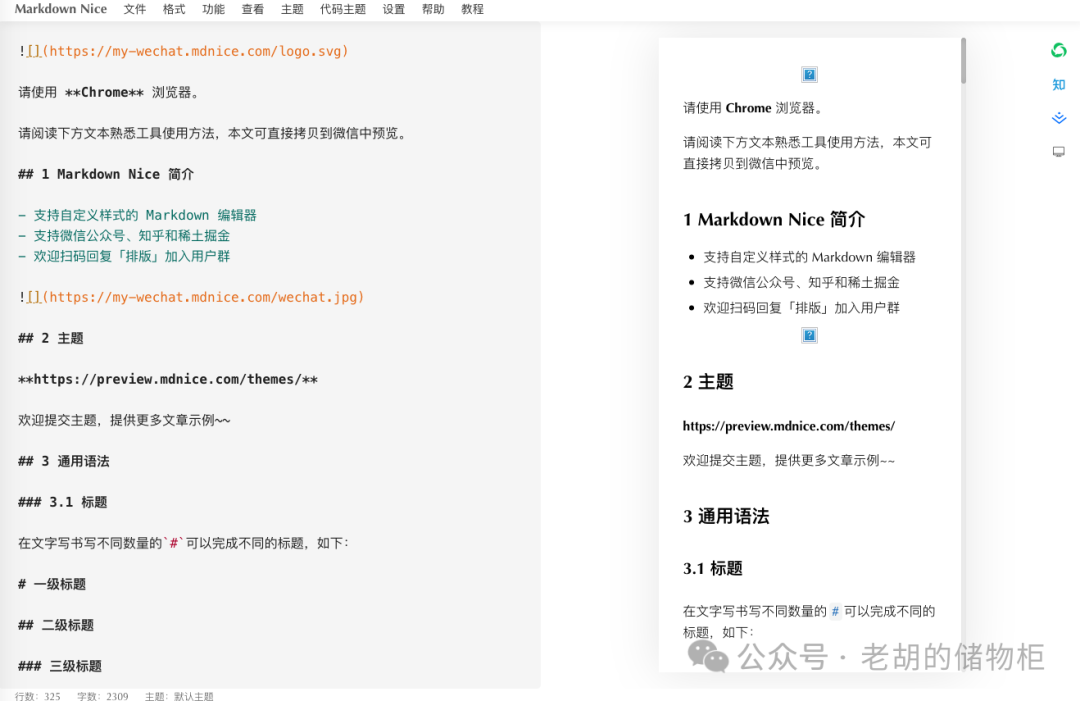Click editor line '请使用 **Chrome** 浏览器。'
The height and width of the screenshot is (701, 1080).
coord(110,92)
